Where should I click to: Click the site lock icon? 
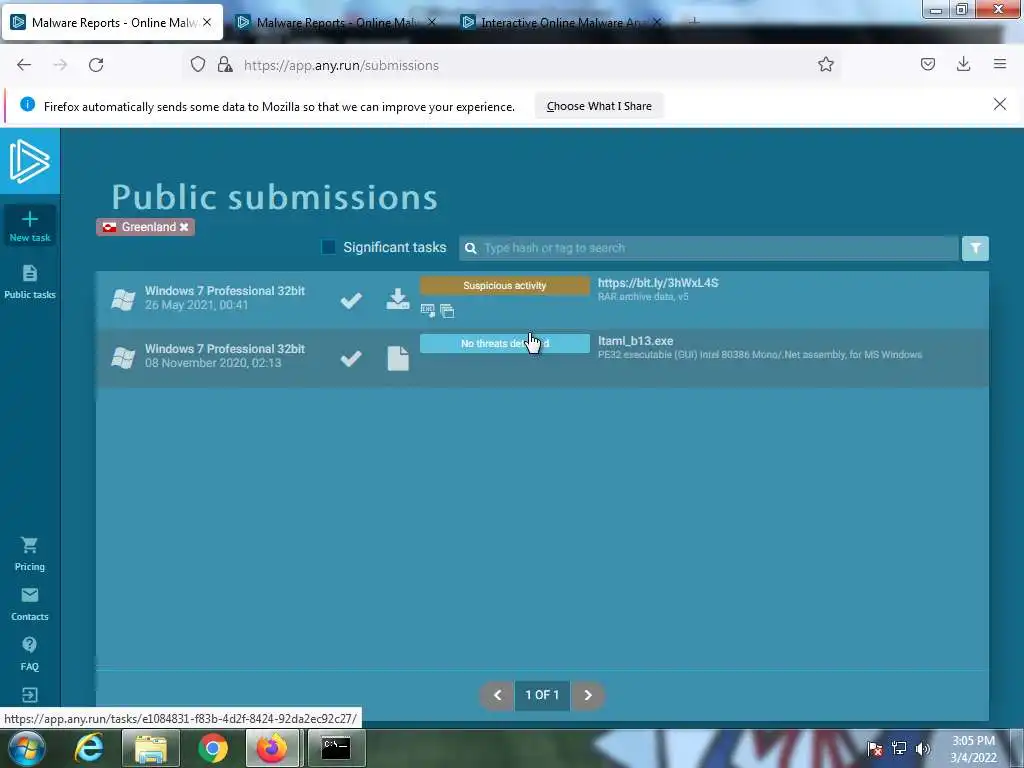[225, 64]
